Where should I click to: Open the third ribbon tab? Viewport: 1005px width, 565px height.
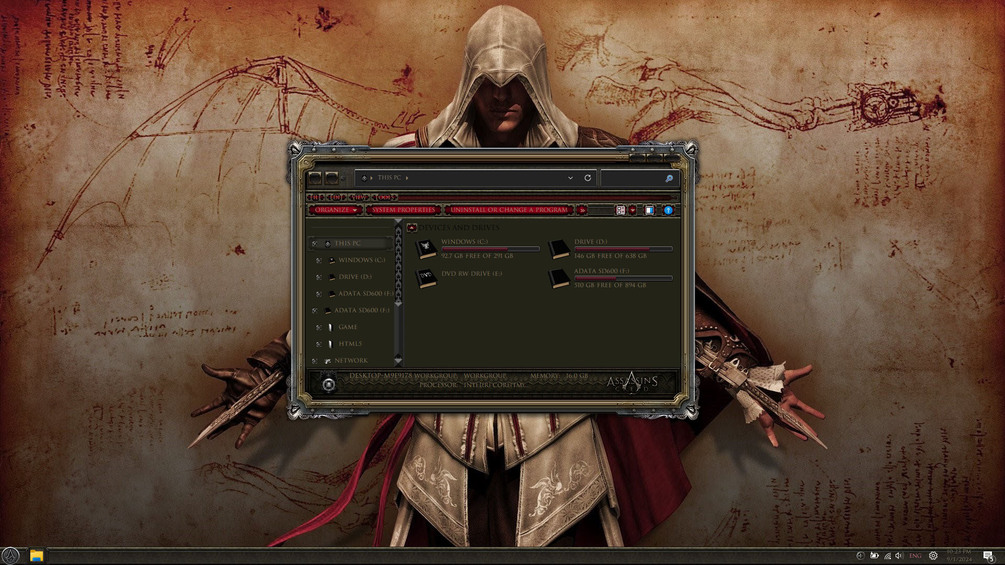[360, 197]
